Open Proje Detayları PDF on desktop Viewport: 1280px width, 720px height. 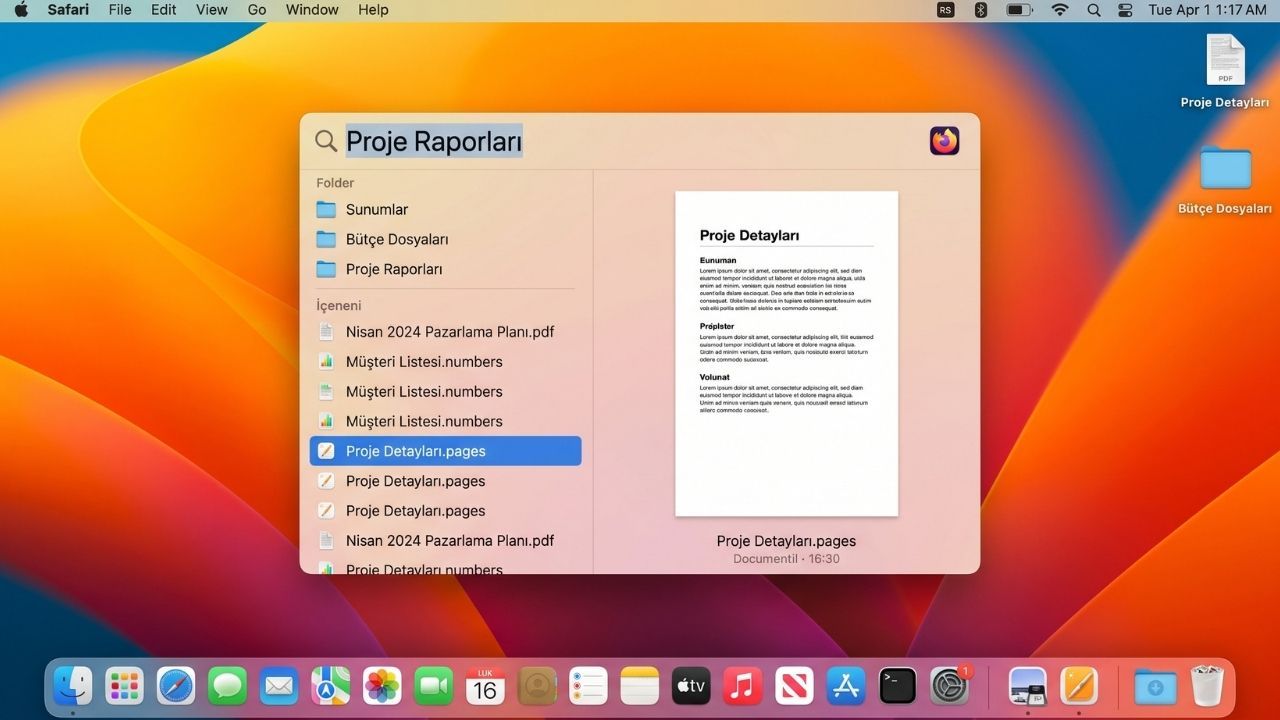point(1225,72)
